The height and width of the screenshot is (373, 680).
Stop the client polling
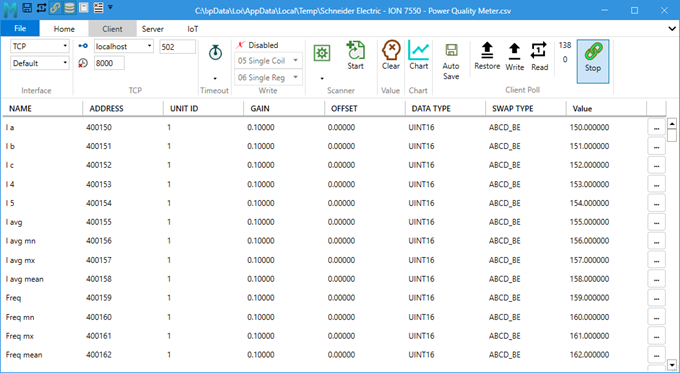tap(593, 61)
